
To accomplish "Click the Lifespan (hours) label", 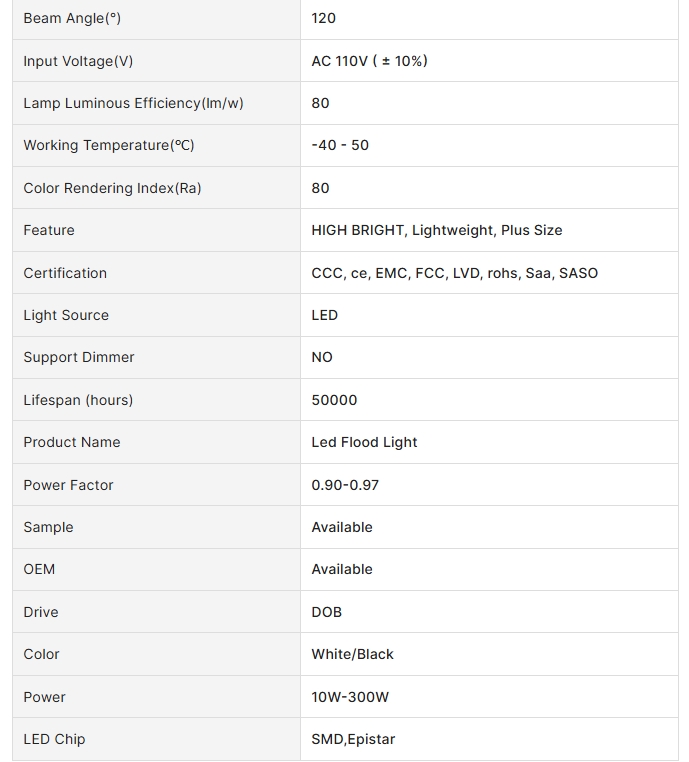I will pos(78,400).
